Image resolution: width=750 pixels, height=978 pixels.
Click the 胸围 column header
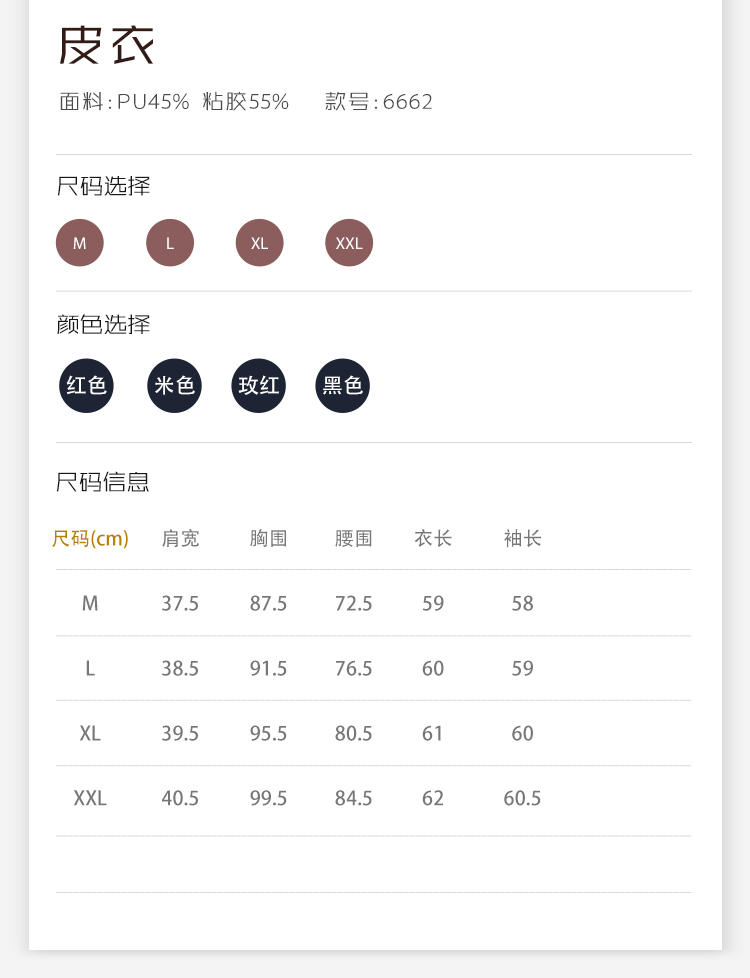[x=268, y=539]
